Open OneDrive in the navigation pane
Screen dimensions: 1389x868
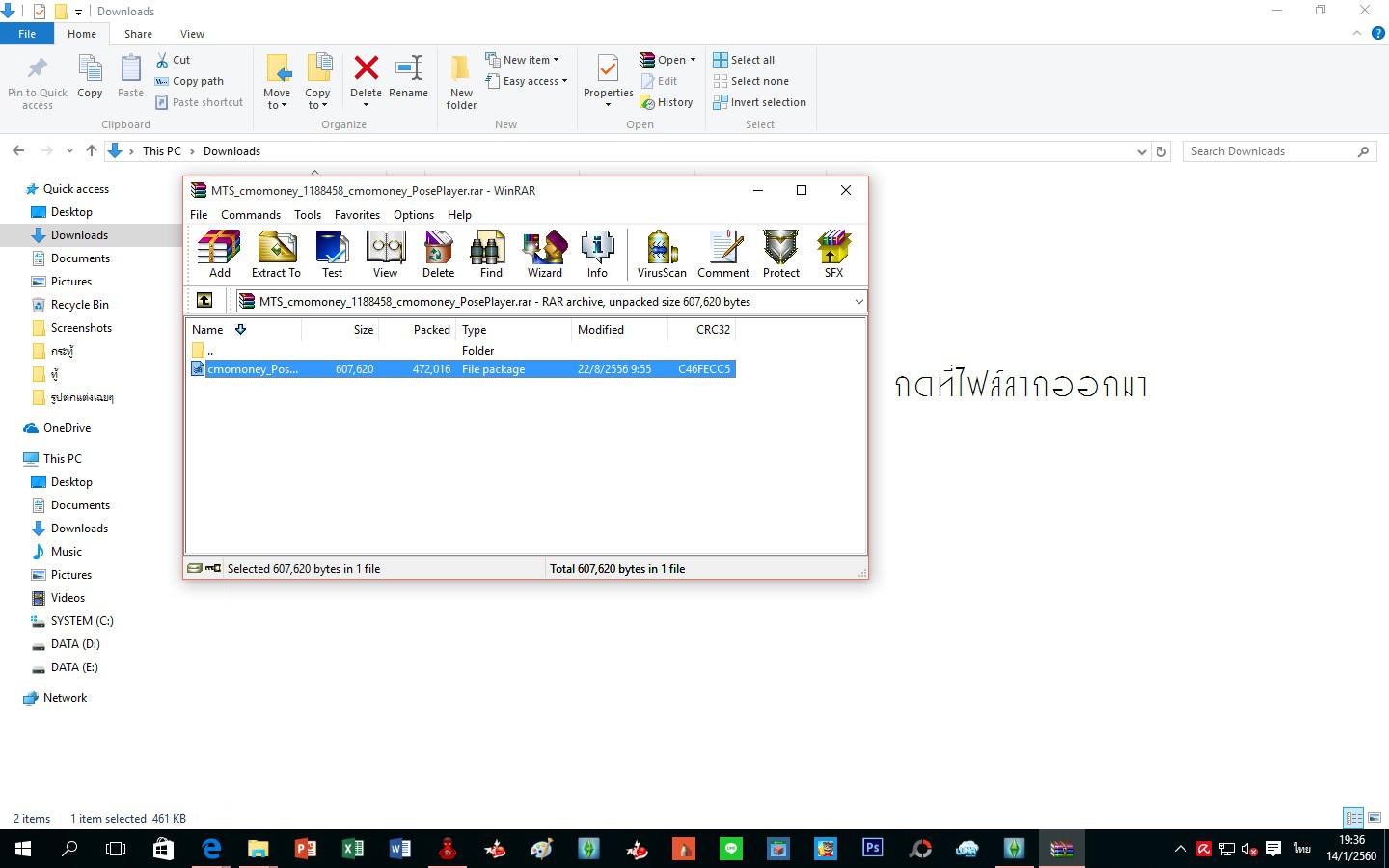tap(67, 428)
